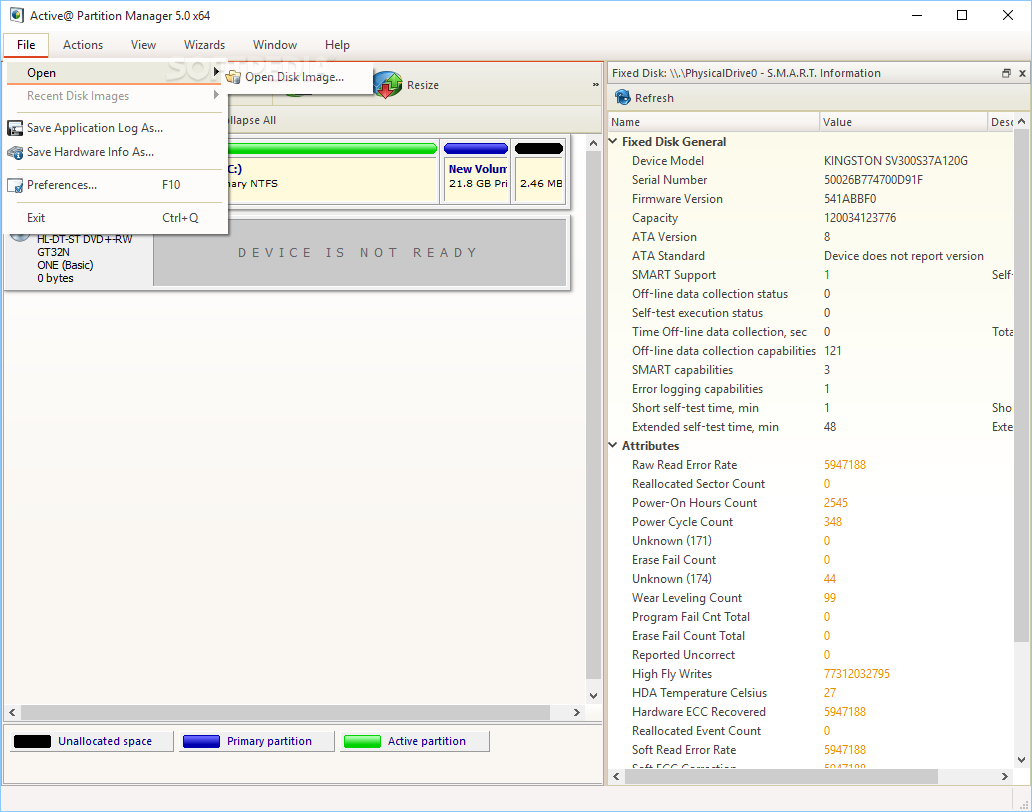Select the New Volume 21.8 GB partition

(477, 173)
